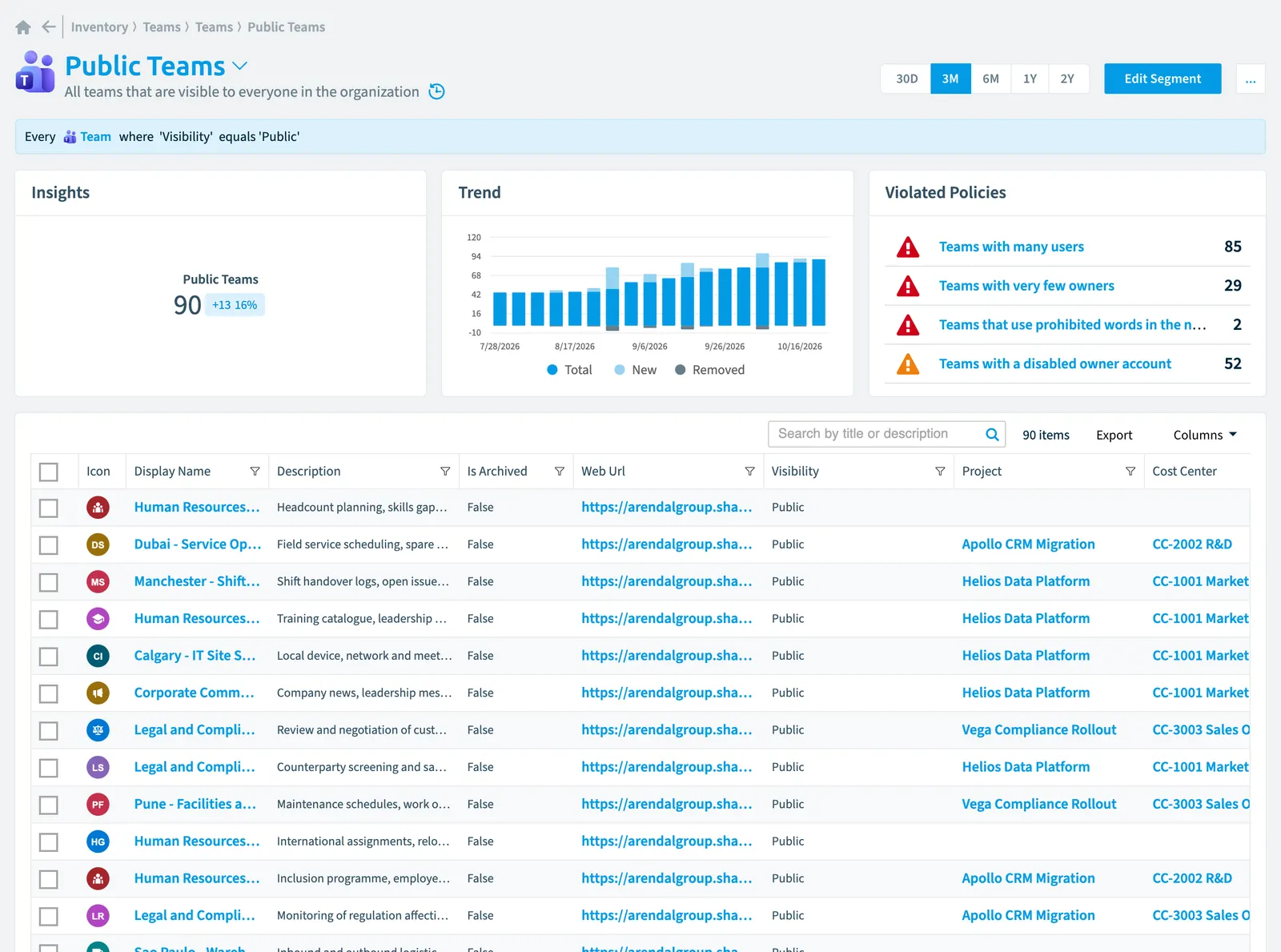Open the Web Url column filter icon
This screenshot has width=1281, height=952.
tap(749, 472)
